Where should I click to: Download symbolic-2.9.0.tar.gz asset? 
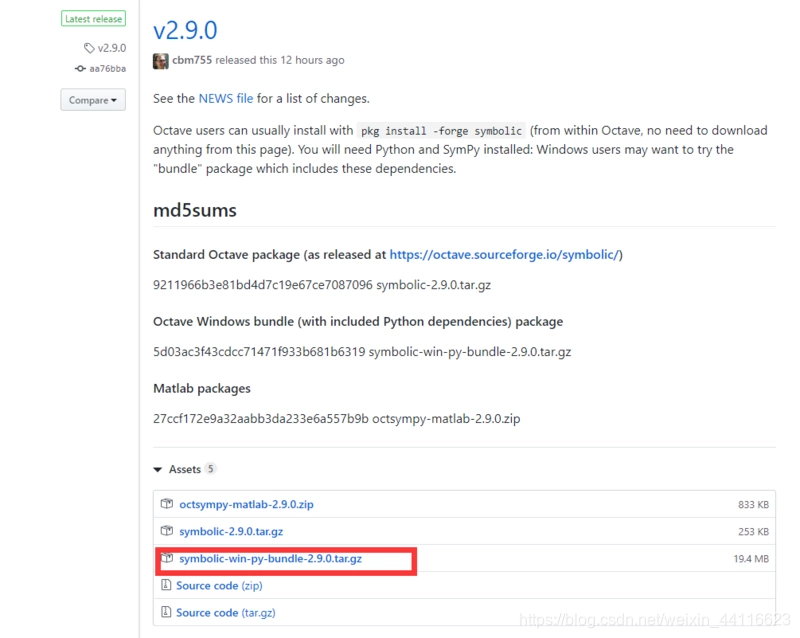[231, 531]
